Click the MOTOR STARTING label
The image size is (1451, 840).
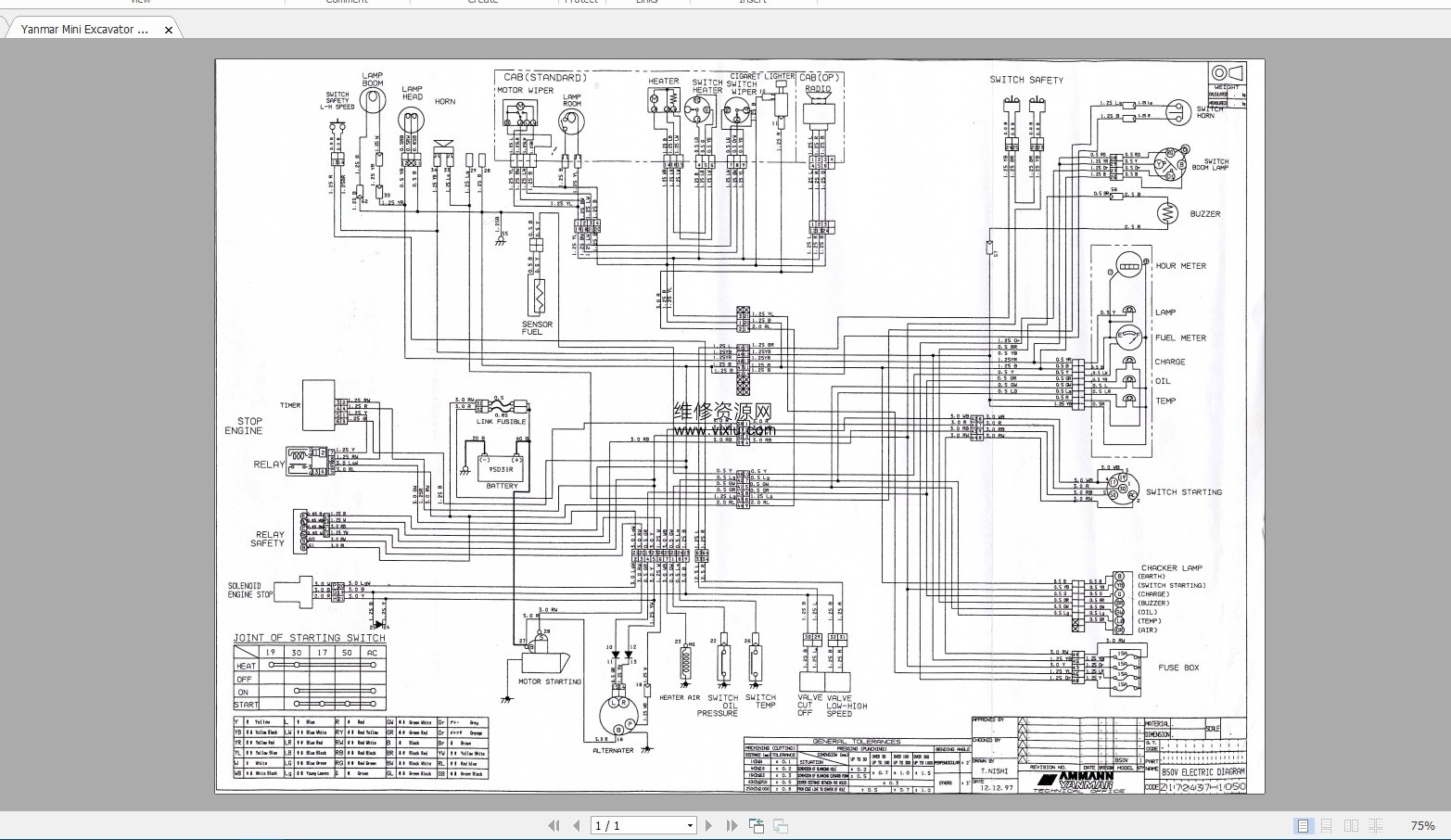click(x=550, y=681)
